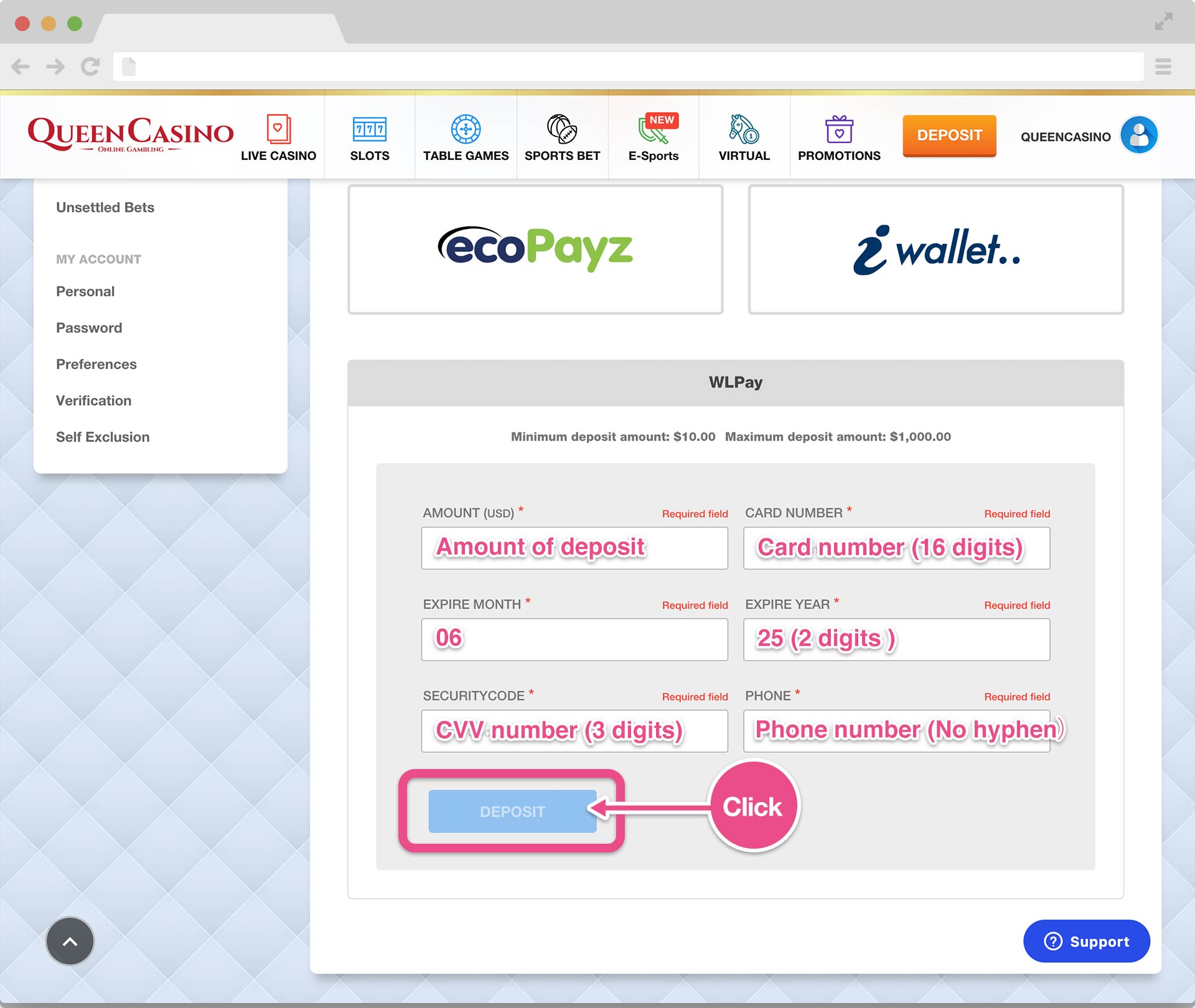Click the LIVE CASINO menu label
Image resolution: width=1195 pixels, height=1008 pixels.
[x=278, y=156]
